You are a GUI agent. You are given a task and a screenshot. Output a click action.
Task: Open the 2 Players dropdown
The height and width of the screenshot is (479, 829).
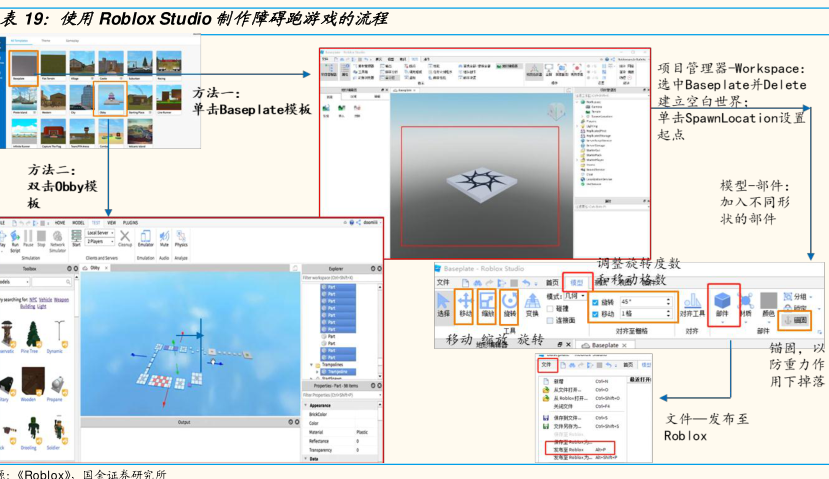click(x=100, y=242)
